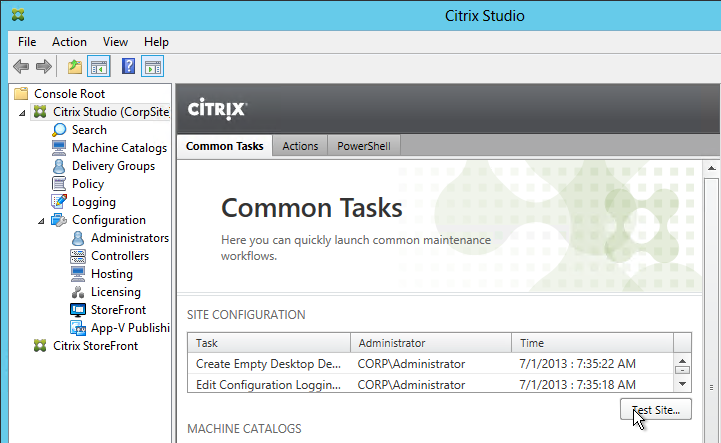Collapse the Configuration tree node

click(41, 221)
